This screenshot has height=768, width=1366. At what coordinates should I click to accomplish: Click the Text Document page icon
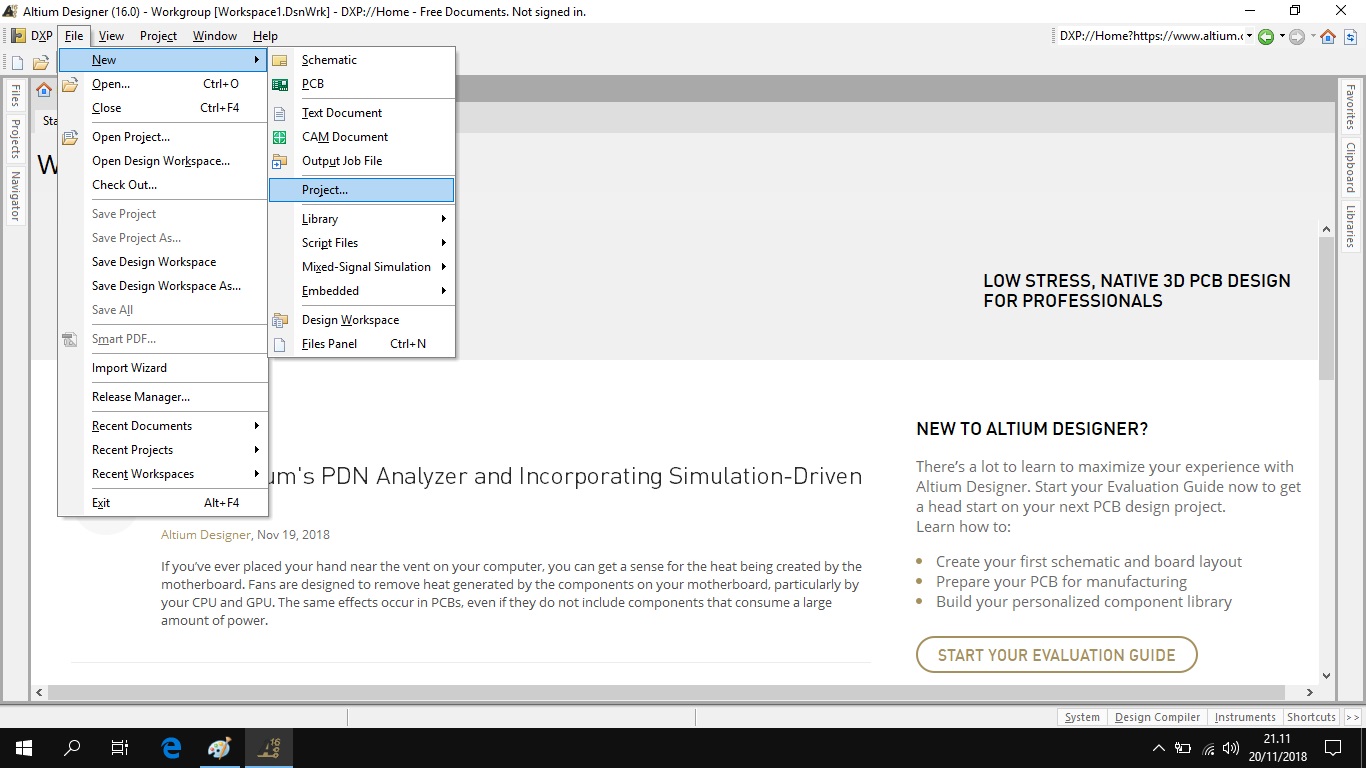point(280,113)
